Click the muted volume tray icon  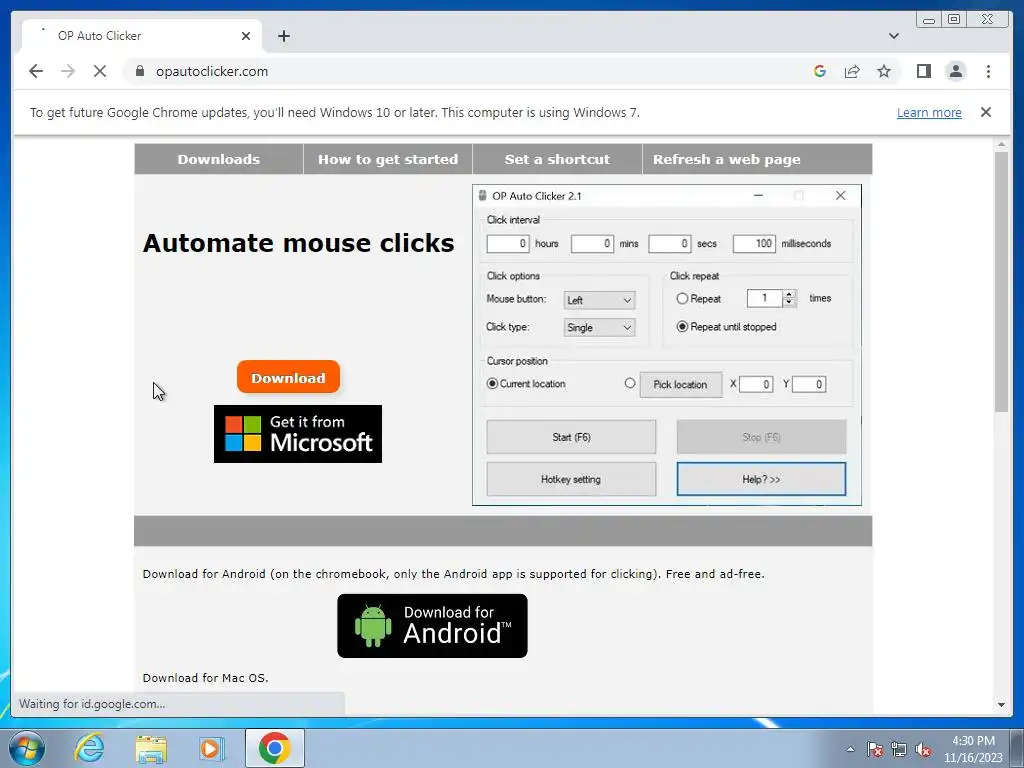pos(923,749)
